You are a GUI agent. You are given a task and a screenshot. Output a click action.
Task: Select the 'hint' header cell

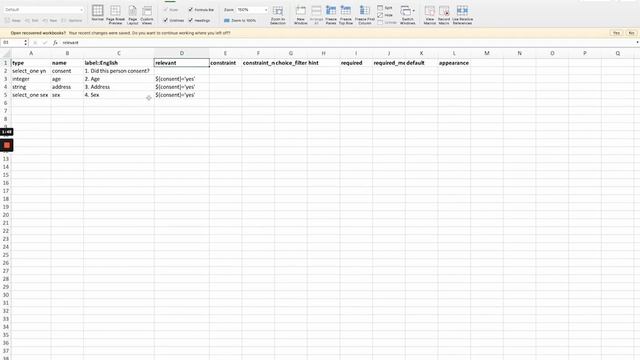click(x=323, y=63)
